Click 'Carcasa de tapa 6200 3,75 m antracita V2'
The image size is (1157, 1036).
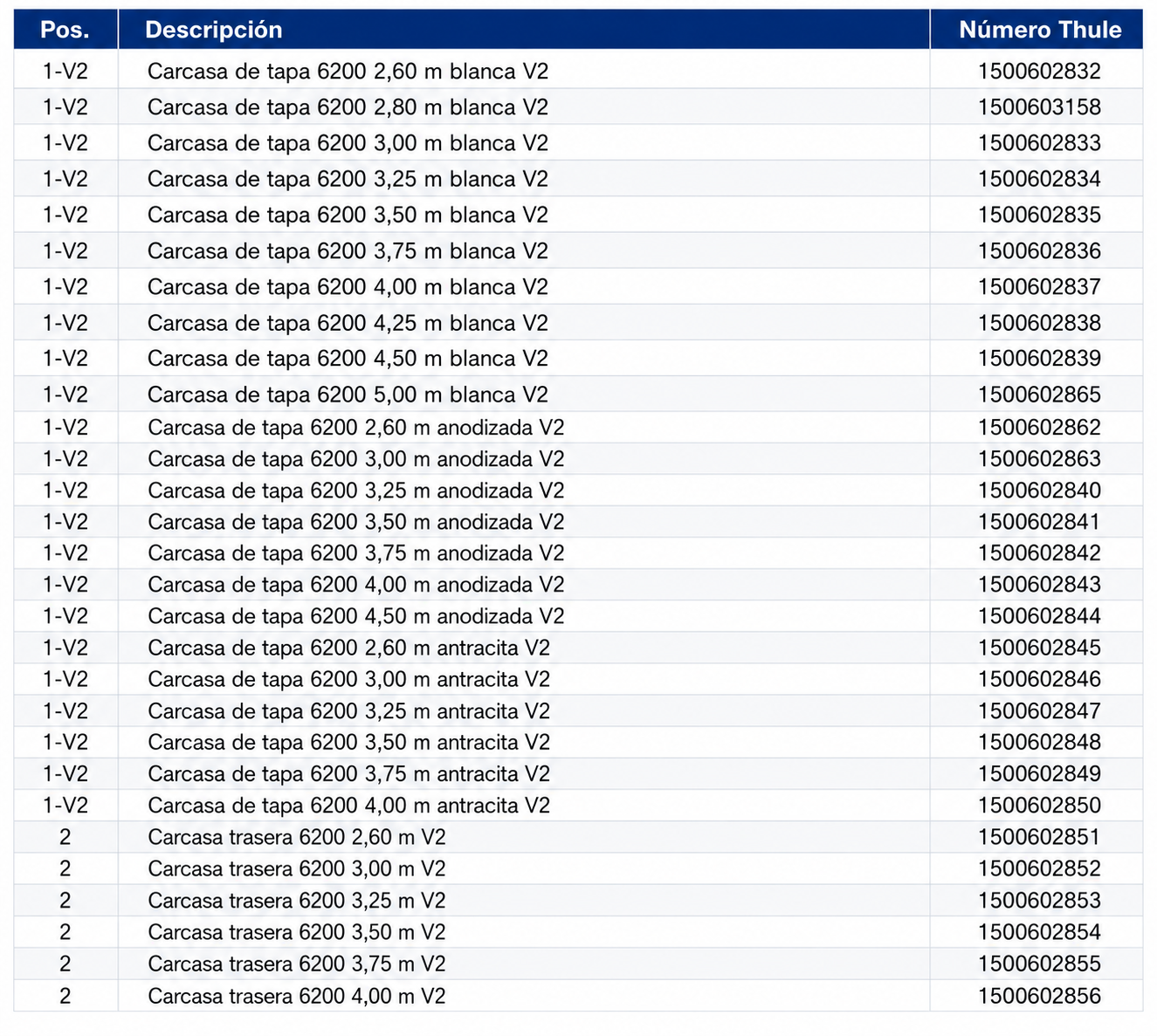tap(349, 774)
